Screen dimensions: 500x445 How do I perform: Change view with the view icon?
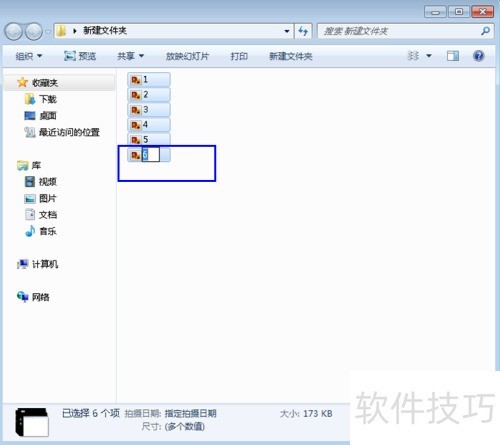413,56
